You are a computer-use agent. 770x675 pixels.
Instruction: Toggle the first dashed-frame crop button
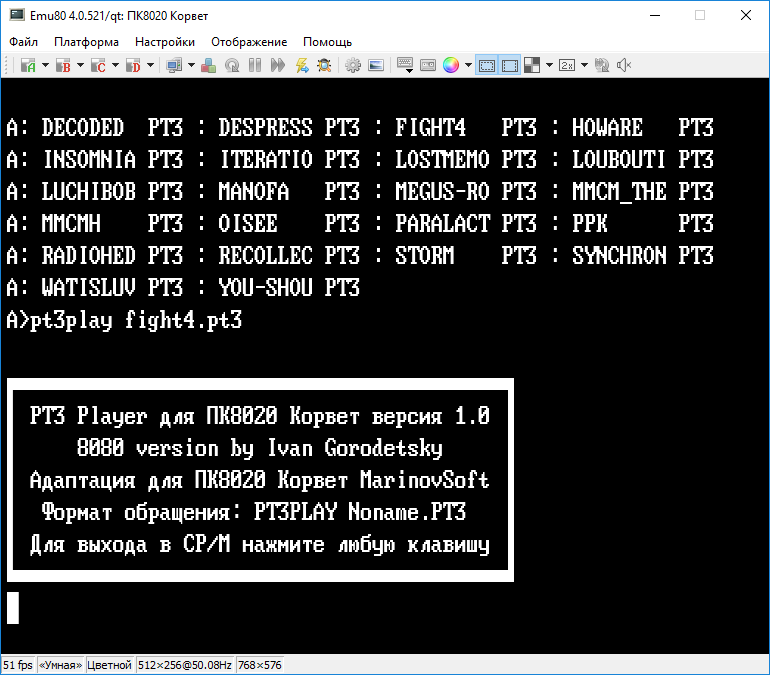(487, 65)
